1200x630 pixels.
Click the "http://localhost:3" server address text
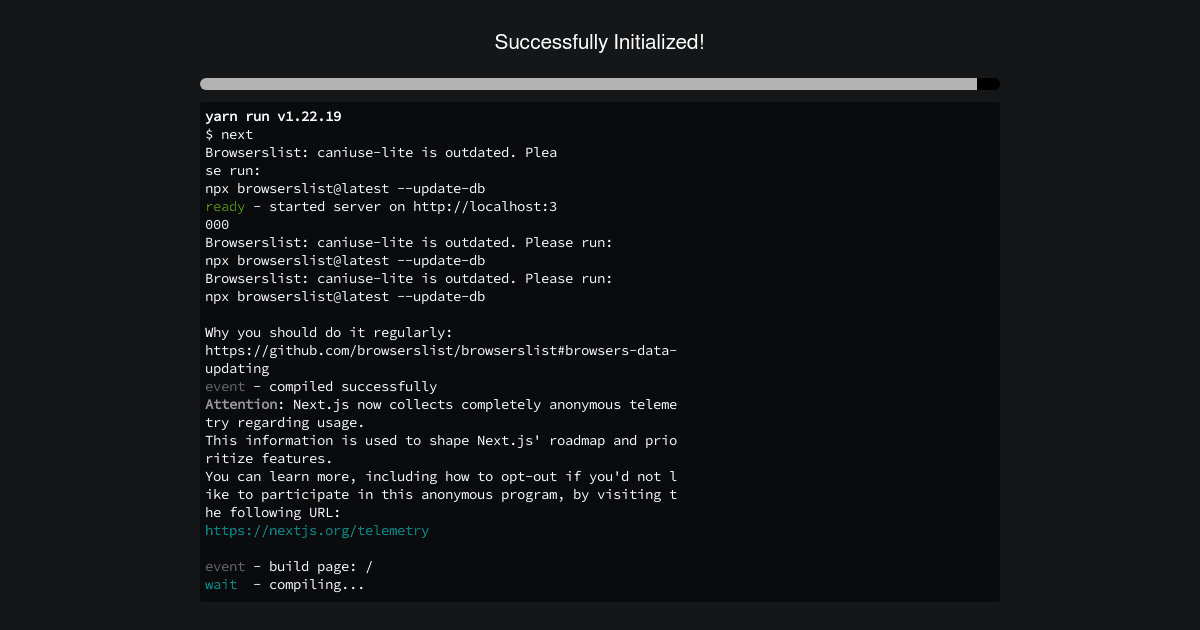(x=485, y=207)
